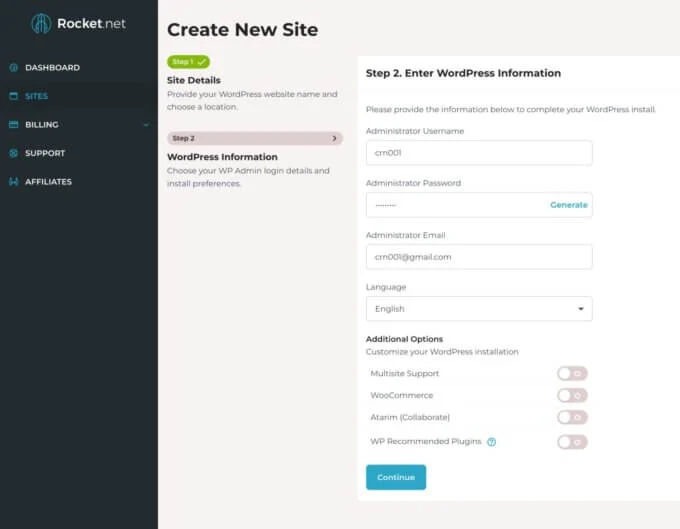Click the Step 2 progress bar
680x529 pixels.
(x=255, y=138)
